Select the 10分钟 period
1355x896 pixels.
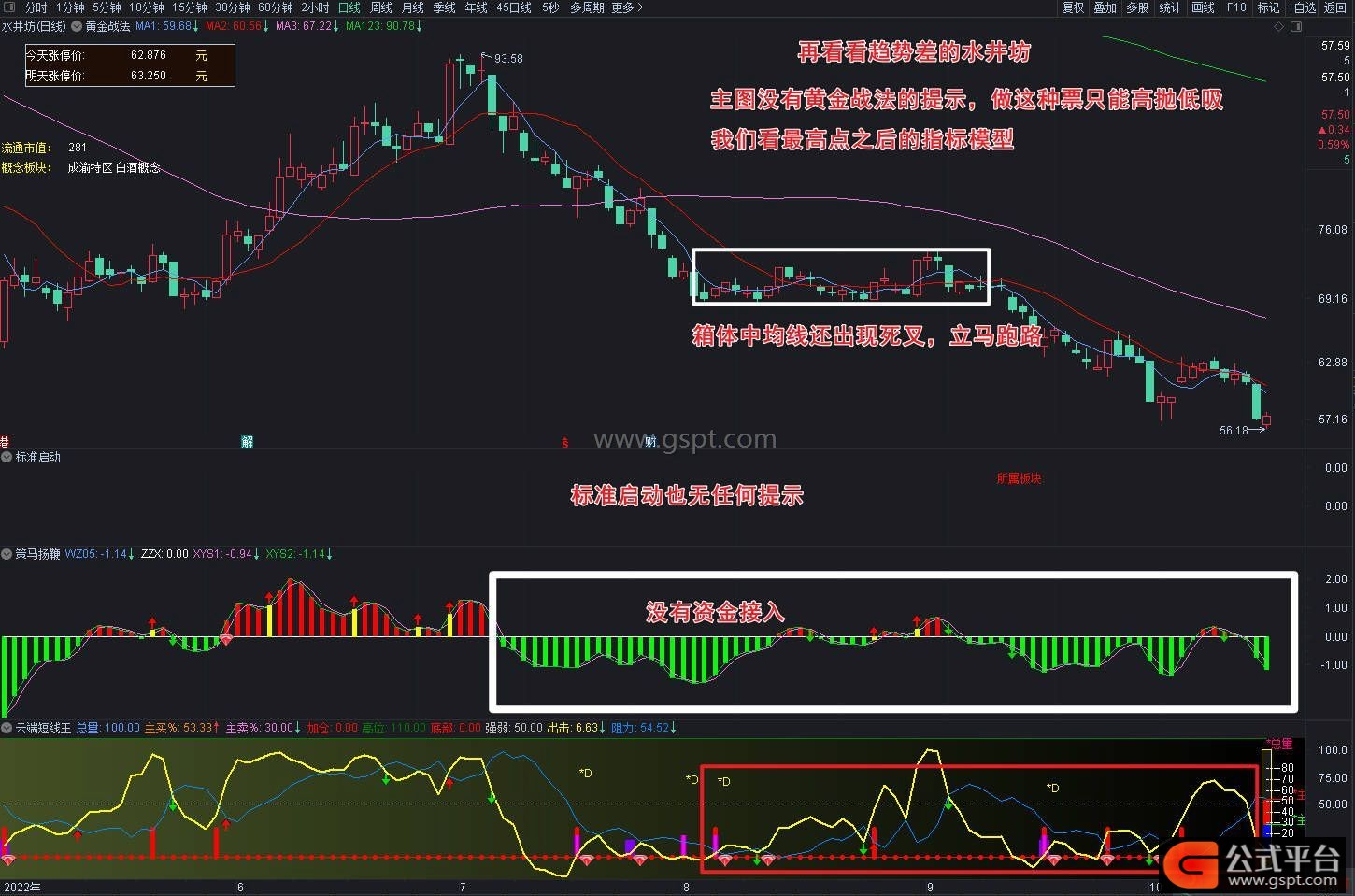pos(146,7)
